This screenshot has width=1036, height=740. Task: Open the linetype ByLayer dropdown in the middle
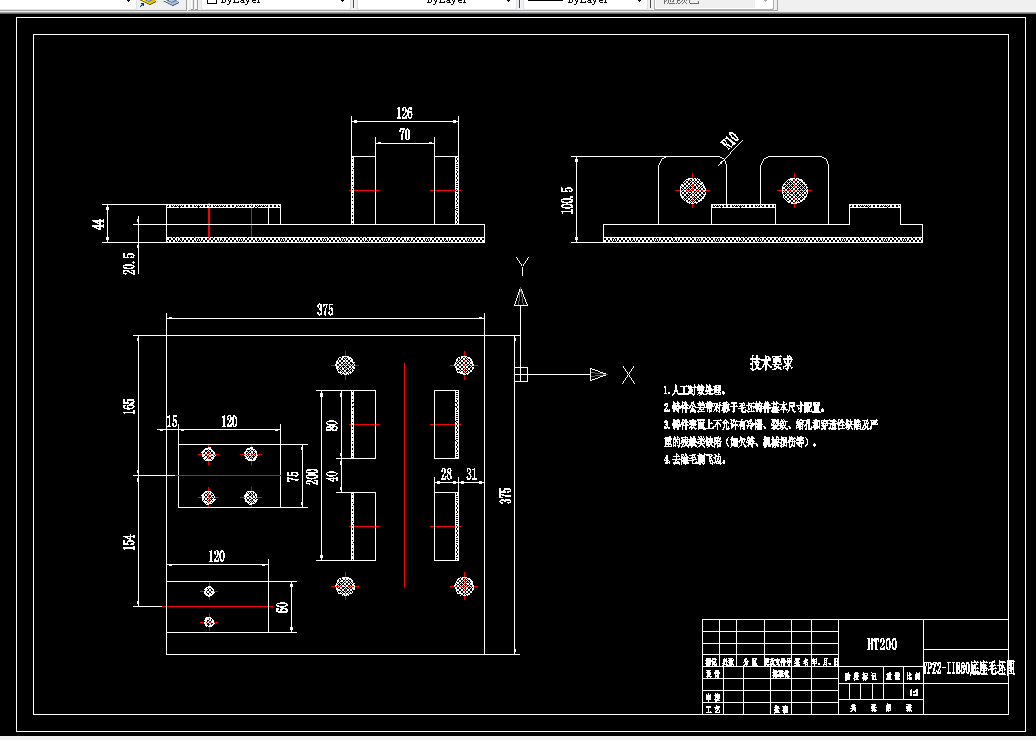tap(436, 3)
